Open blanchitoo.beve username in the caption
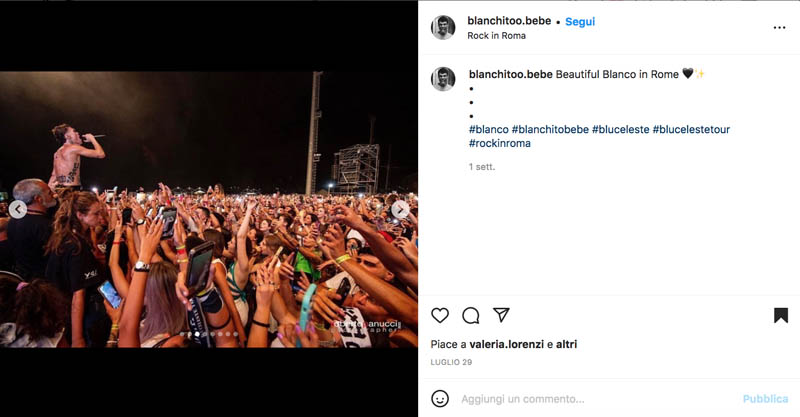 (511, 74)
